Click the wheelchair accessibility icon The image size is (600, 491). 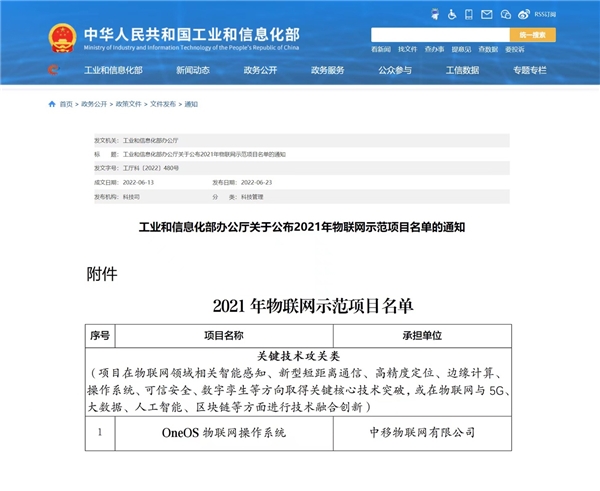452,15
